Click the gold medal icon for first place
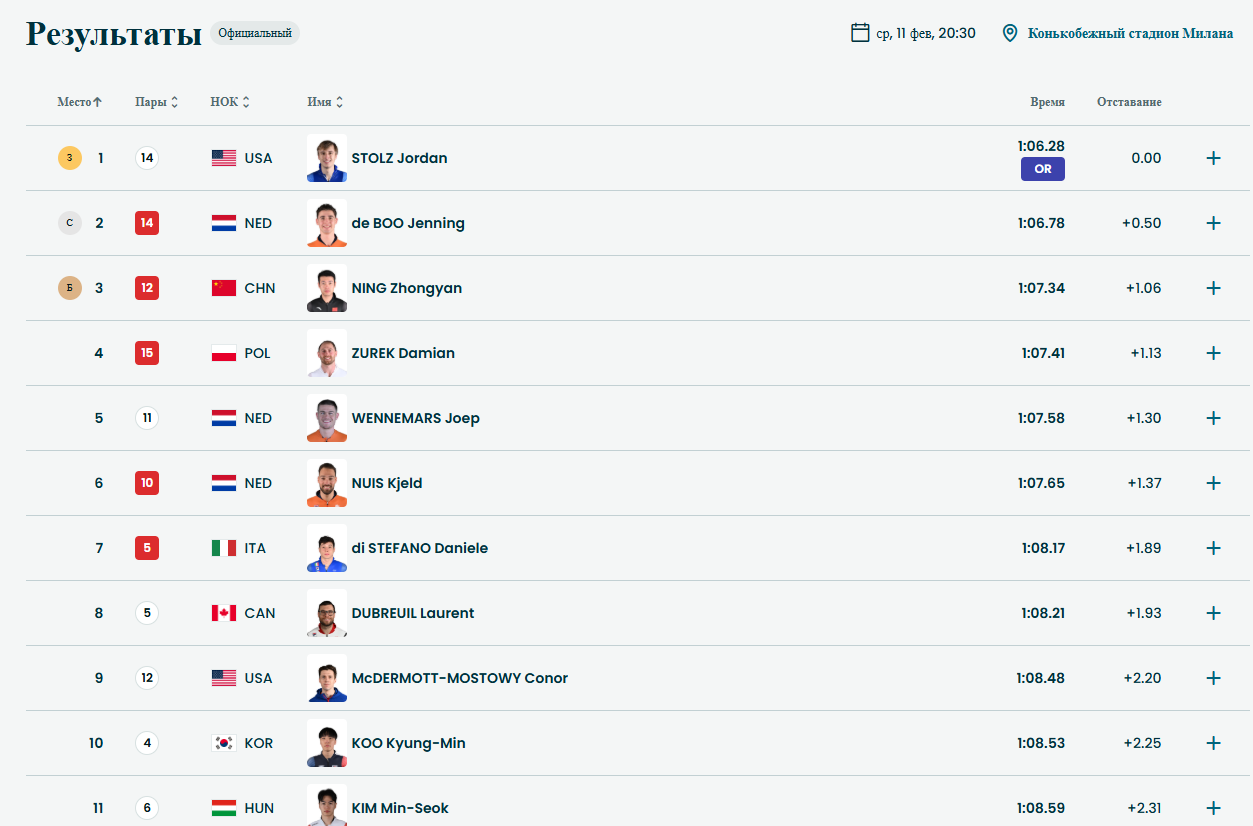 coord(70,158)
